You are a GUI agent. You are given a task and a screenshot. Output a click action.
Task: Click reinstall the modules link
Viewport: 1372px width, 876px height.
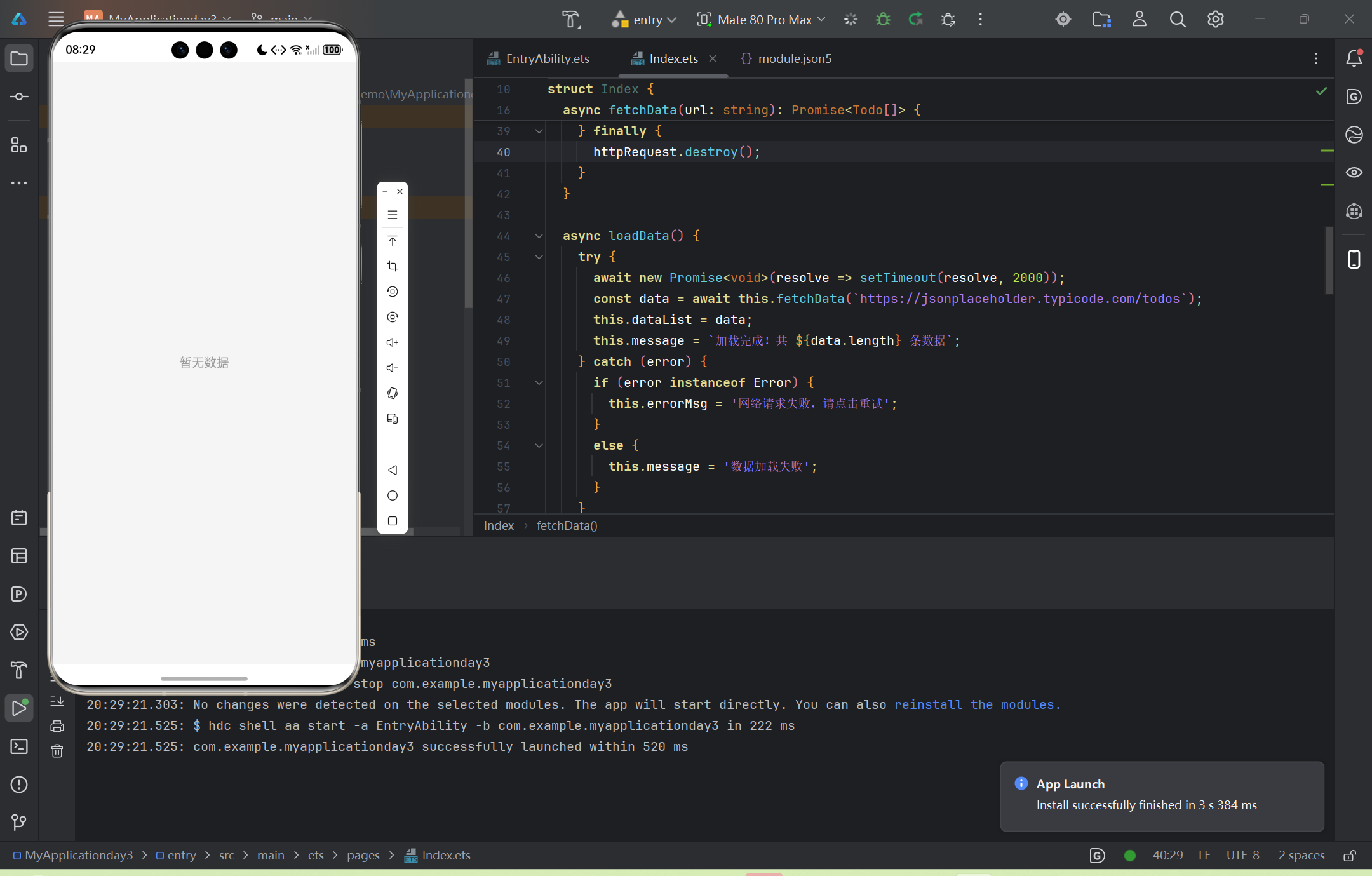[x=977, y=704]
